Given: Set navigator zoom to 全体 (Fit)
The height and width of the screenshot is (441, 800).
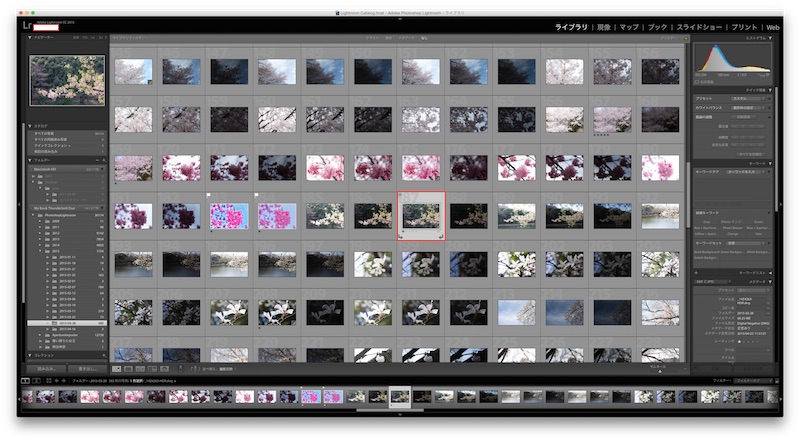Looking at the screenshot, I should pyautogui.click(x=76, y=37).
